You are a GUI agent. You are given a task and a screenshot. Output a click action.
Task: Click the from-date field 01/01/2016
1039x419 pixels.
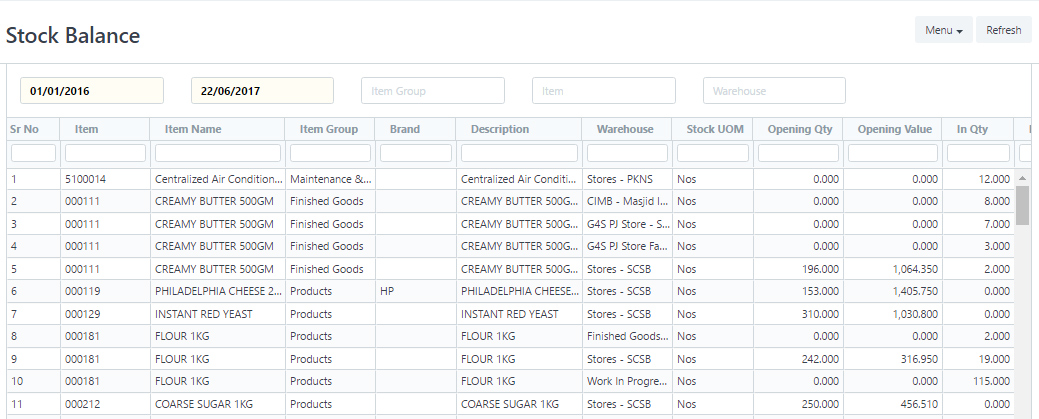click(x=92, y=91)
